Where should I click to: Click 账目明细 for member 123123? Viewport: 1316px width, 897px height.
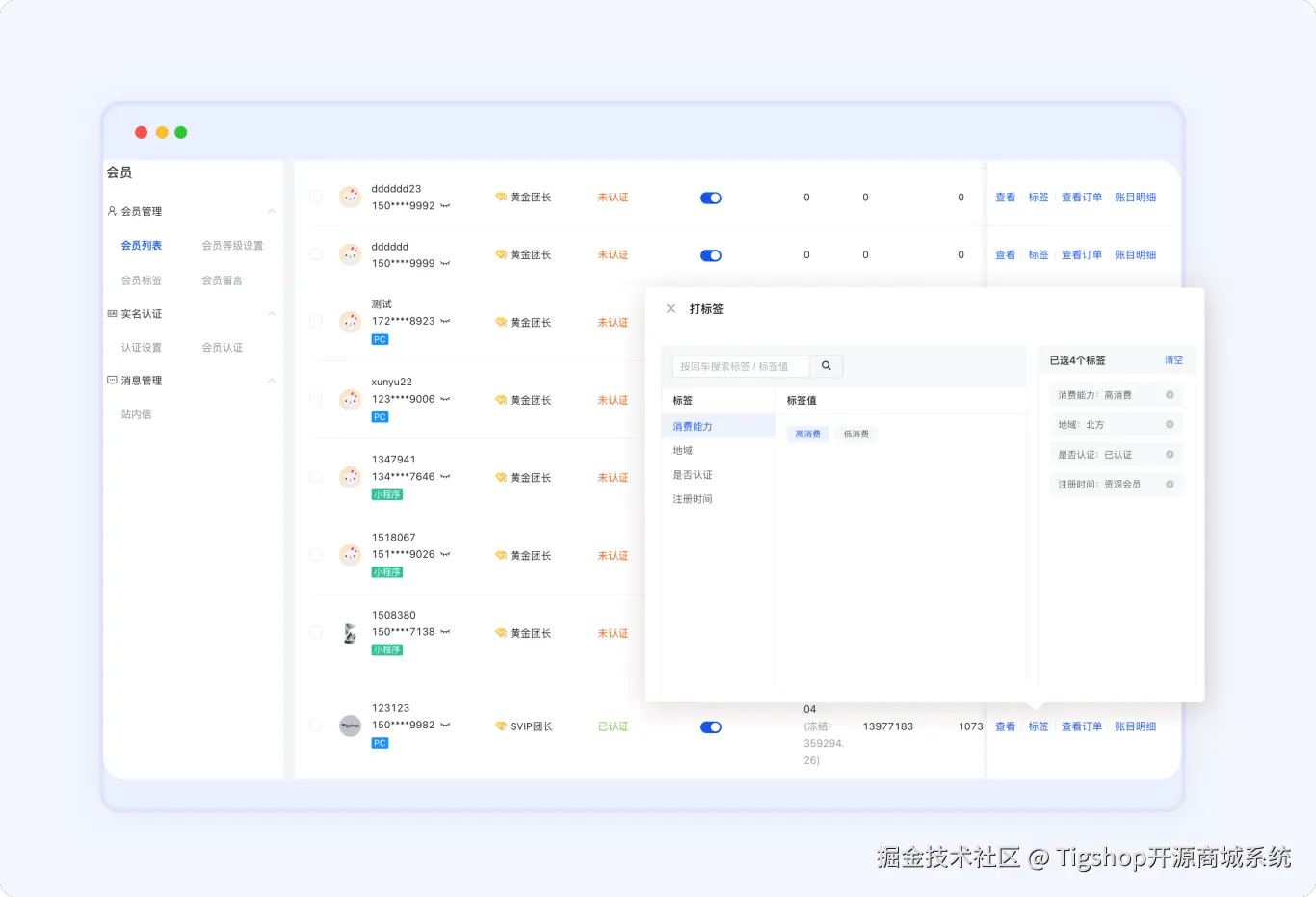coord(1135,726)
